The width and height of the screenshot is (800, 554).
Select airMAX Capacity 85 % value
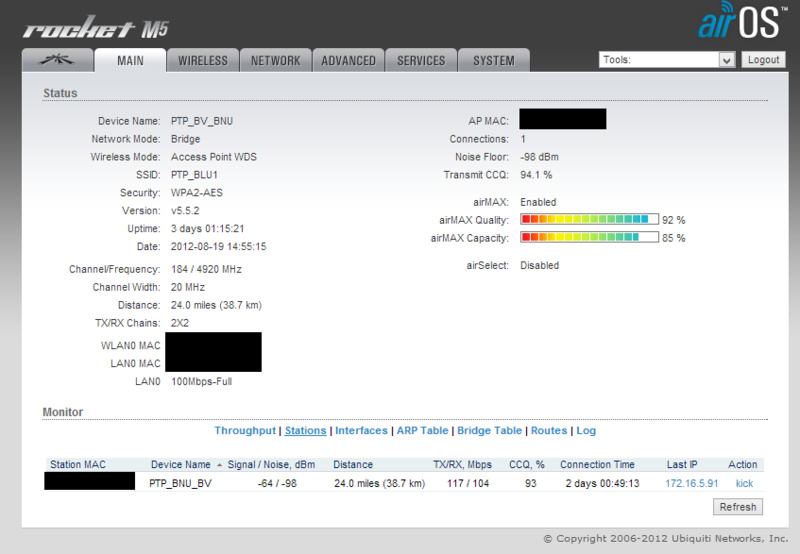673,238
